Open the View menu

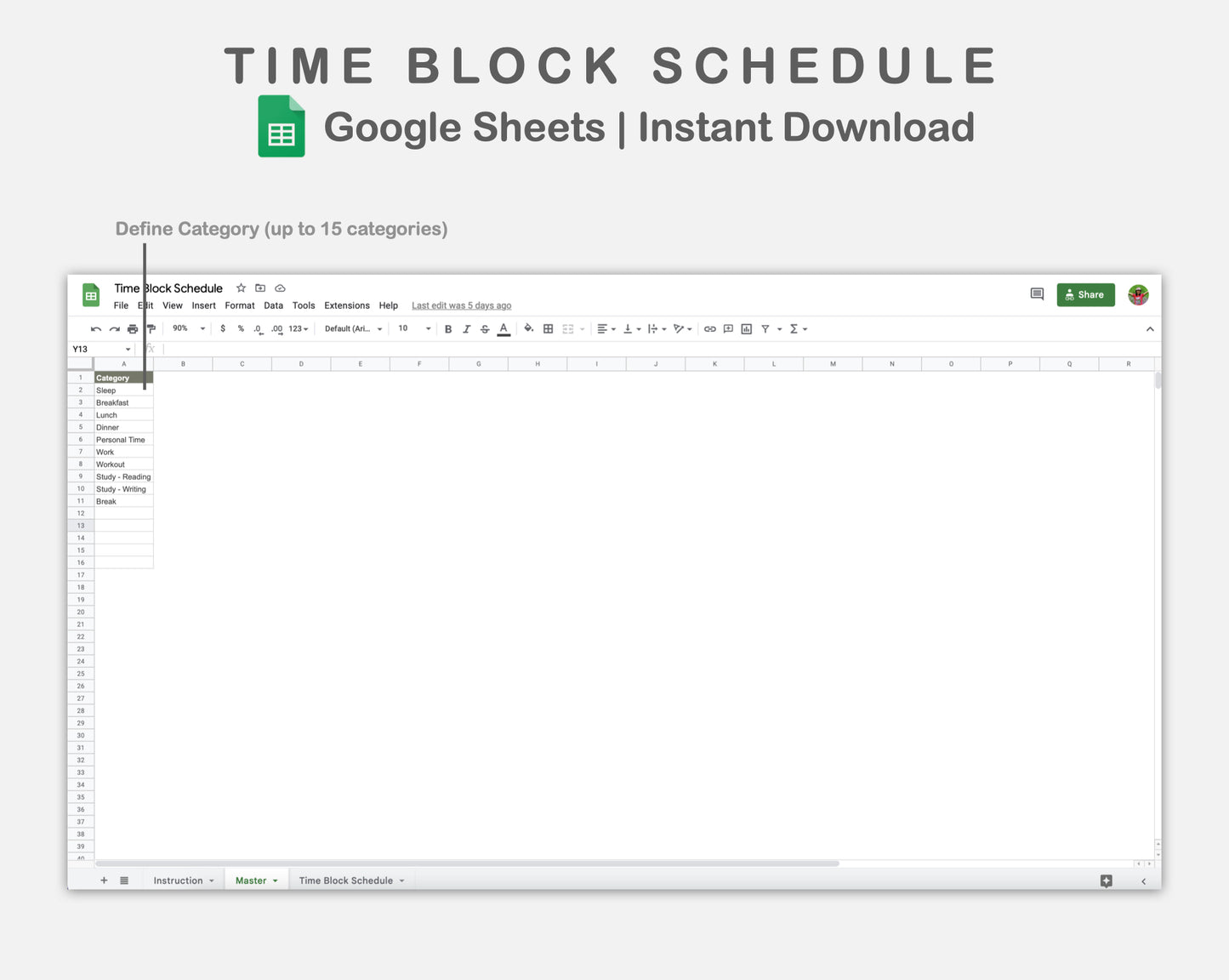tap(173, 305)
